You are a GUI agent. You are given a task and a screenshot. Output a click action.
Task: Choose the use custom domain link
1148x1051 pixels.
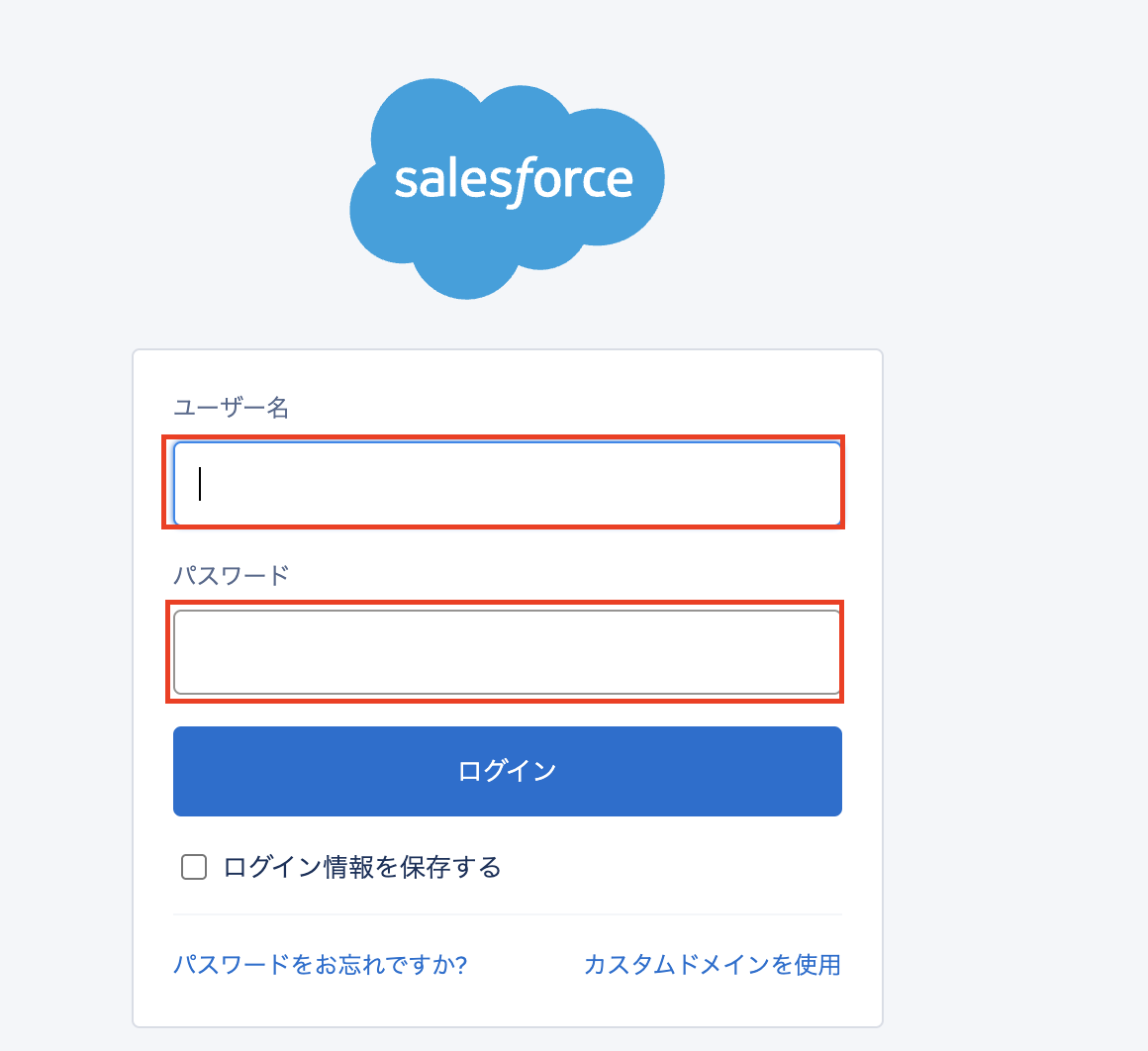click(x=712, y=964)
